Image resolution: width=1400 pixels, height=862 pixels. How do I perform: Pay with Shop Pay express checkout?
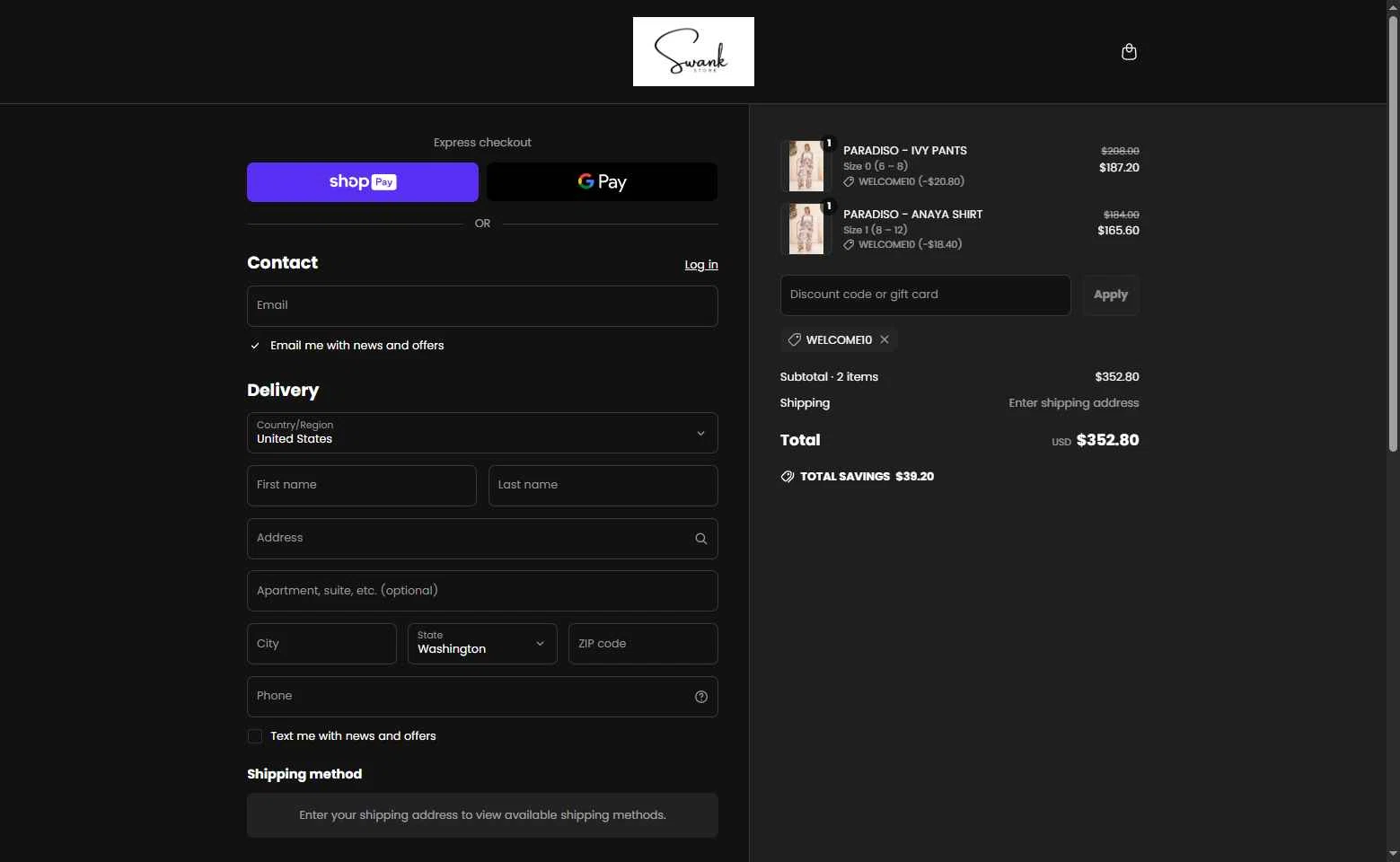363,182
